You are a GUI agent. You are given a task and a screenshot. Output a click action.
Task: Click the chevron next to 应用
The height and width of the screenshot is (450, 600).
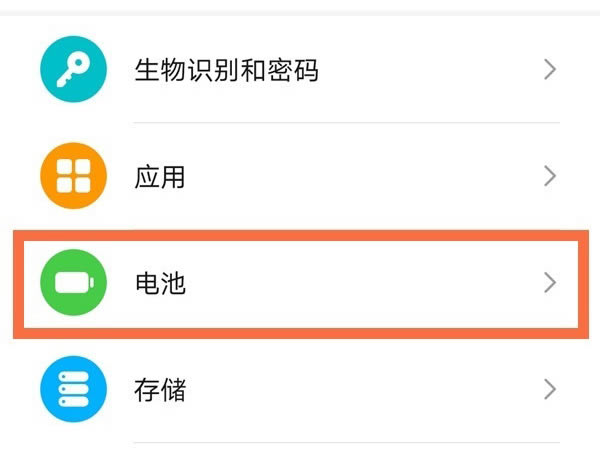[x=549, y=177]
